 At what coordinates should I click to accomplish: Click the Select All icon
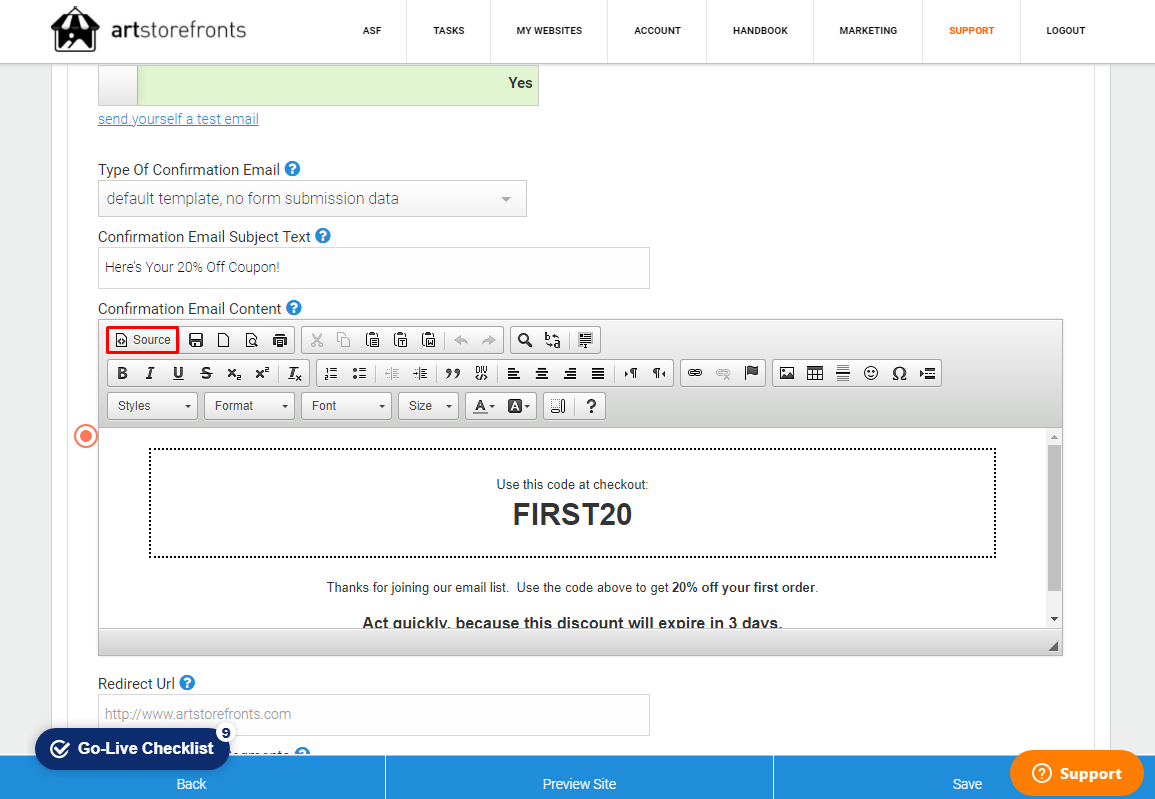pos(586,340)
